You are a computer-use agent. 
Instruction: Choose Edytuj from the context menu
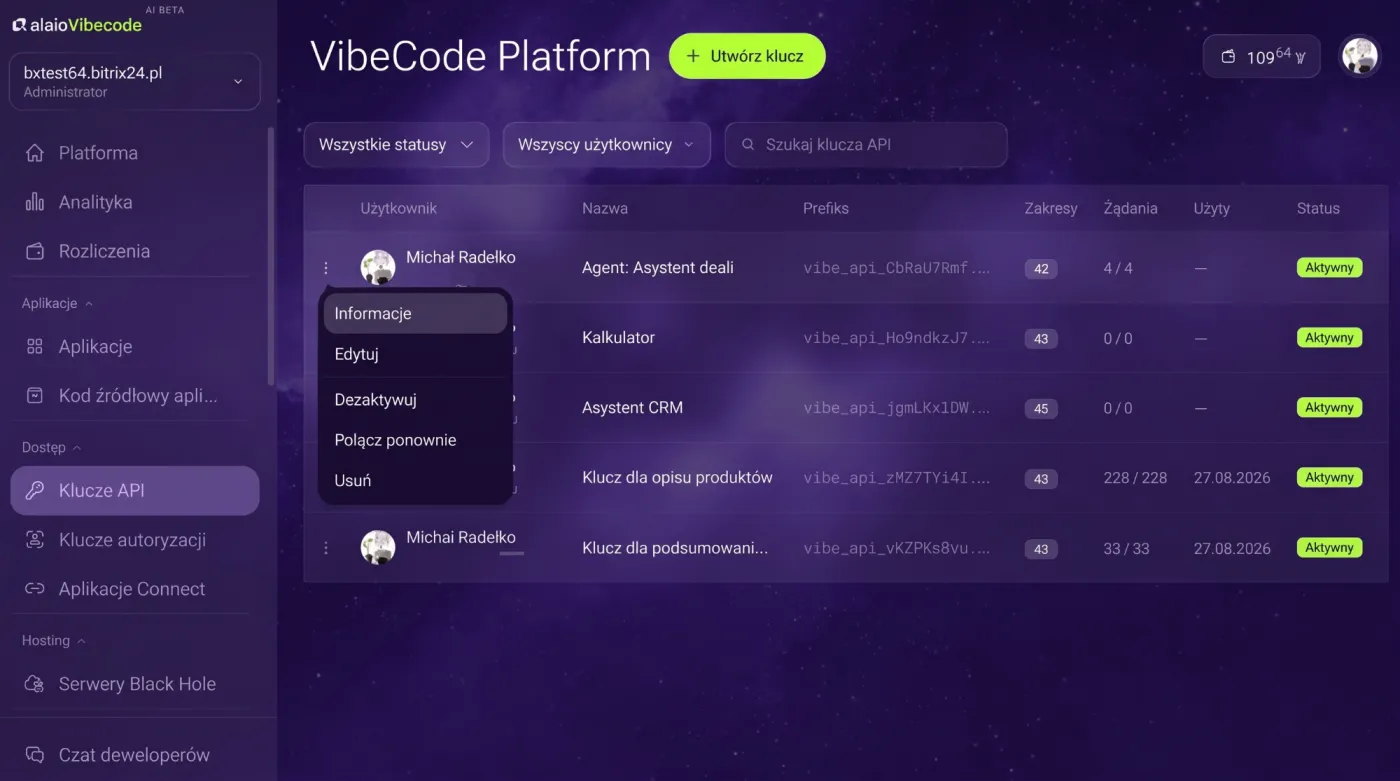pos(415,354)
